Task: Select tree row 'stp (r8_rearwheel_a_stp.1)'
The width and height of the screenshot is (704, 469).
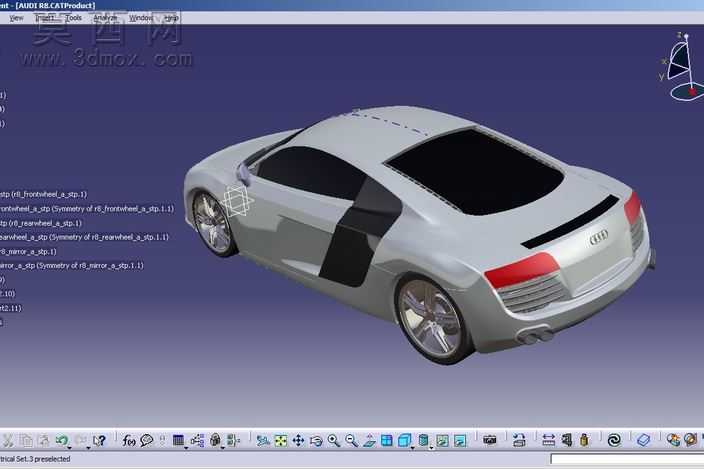Action: [41, 223]
